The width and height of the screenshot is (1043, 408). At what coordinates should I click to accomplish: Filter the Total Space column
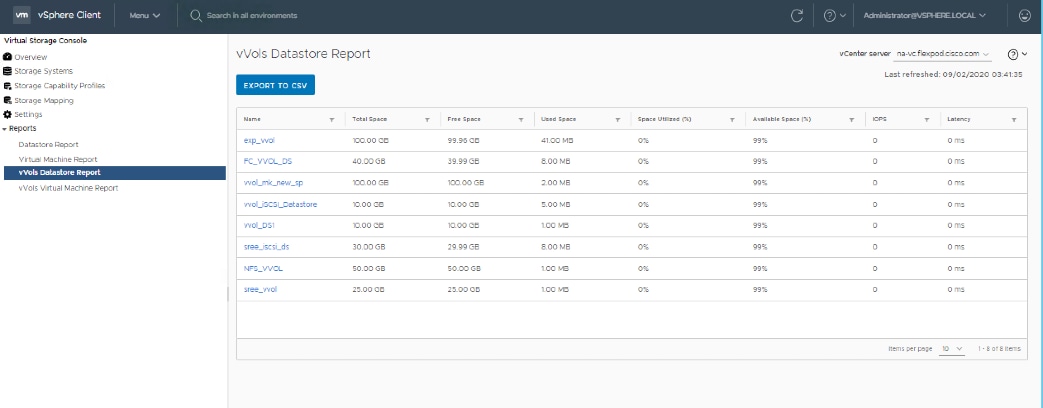tap(427, 120)
